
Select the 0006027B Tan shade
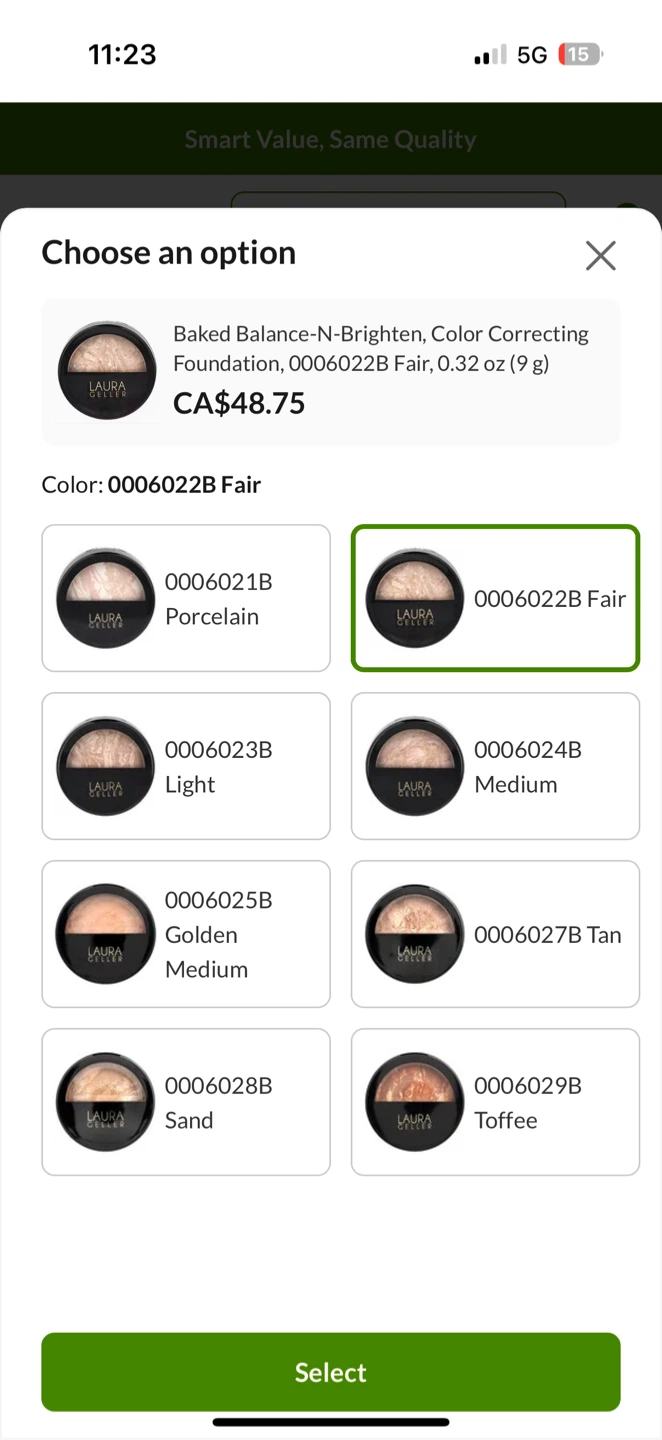[x=495, y=934]
